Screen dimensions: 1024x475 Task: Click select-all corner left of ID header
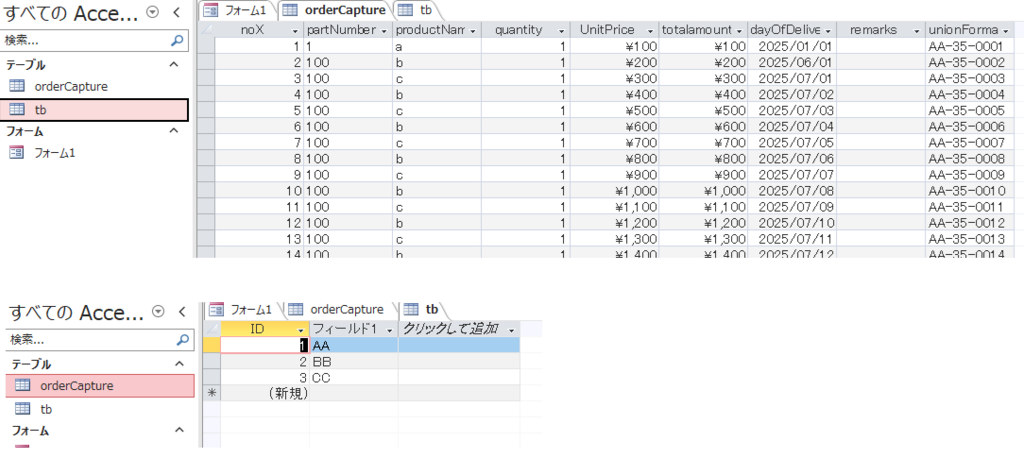(210, 328)
